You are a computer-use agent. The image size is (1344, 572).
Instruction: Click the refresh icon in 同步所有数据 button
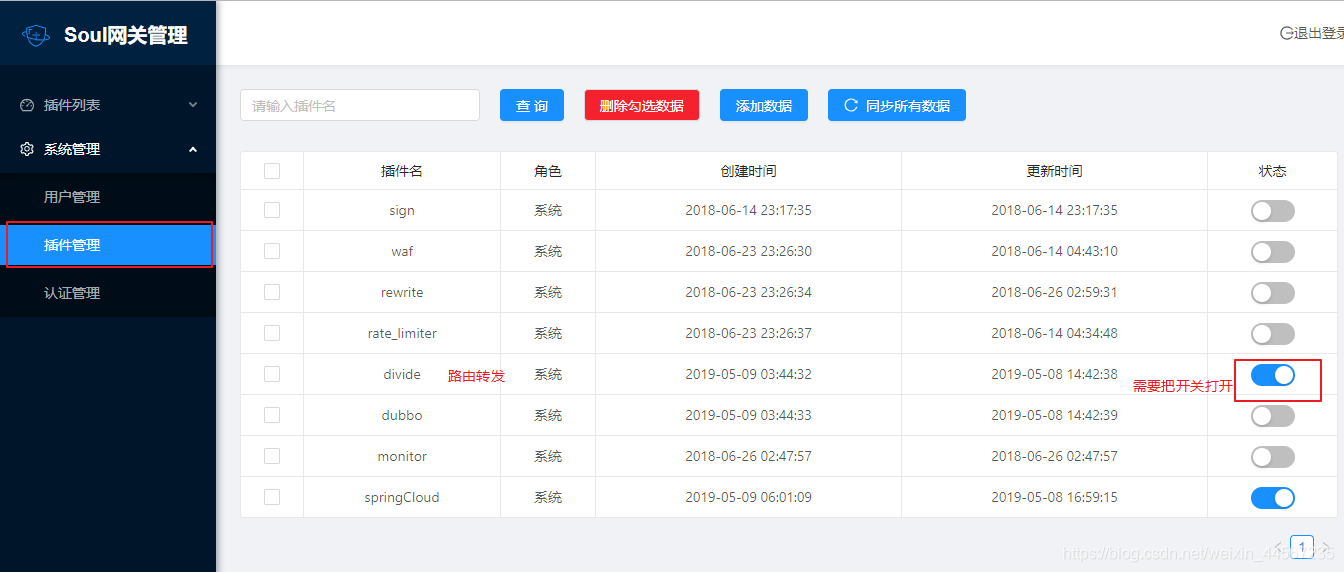[851, 105]
